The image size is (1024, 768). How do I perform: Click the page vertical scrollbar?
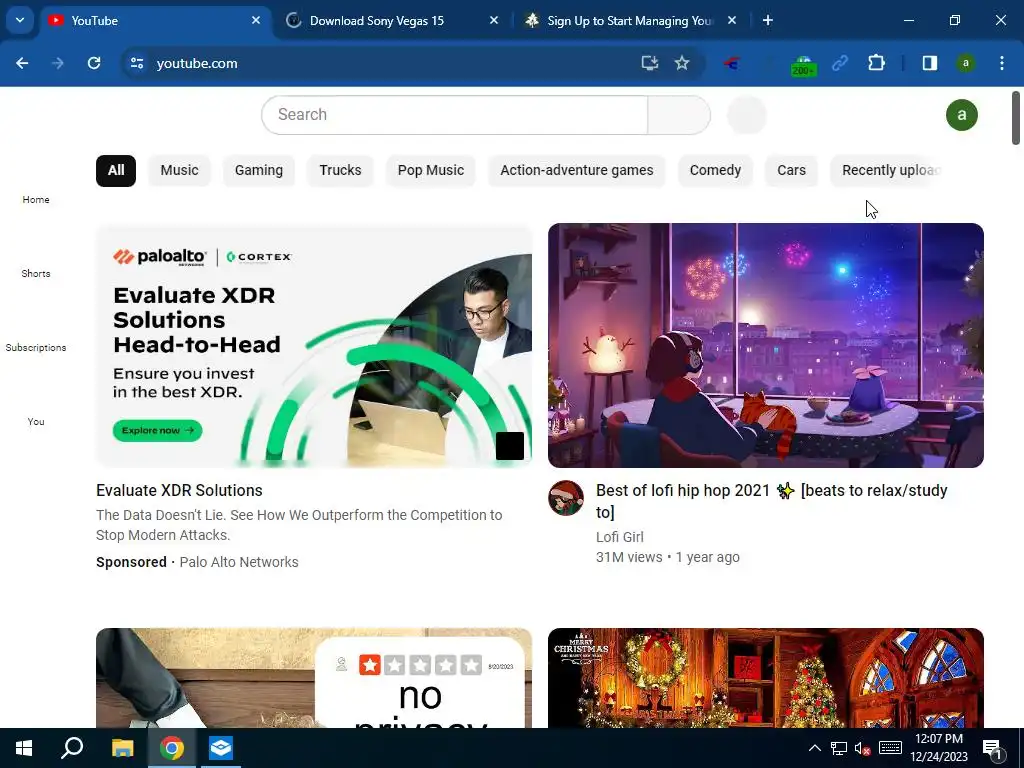coord(1016,118)
